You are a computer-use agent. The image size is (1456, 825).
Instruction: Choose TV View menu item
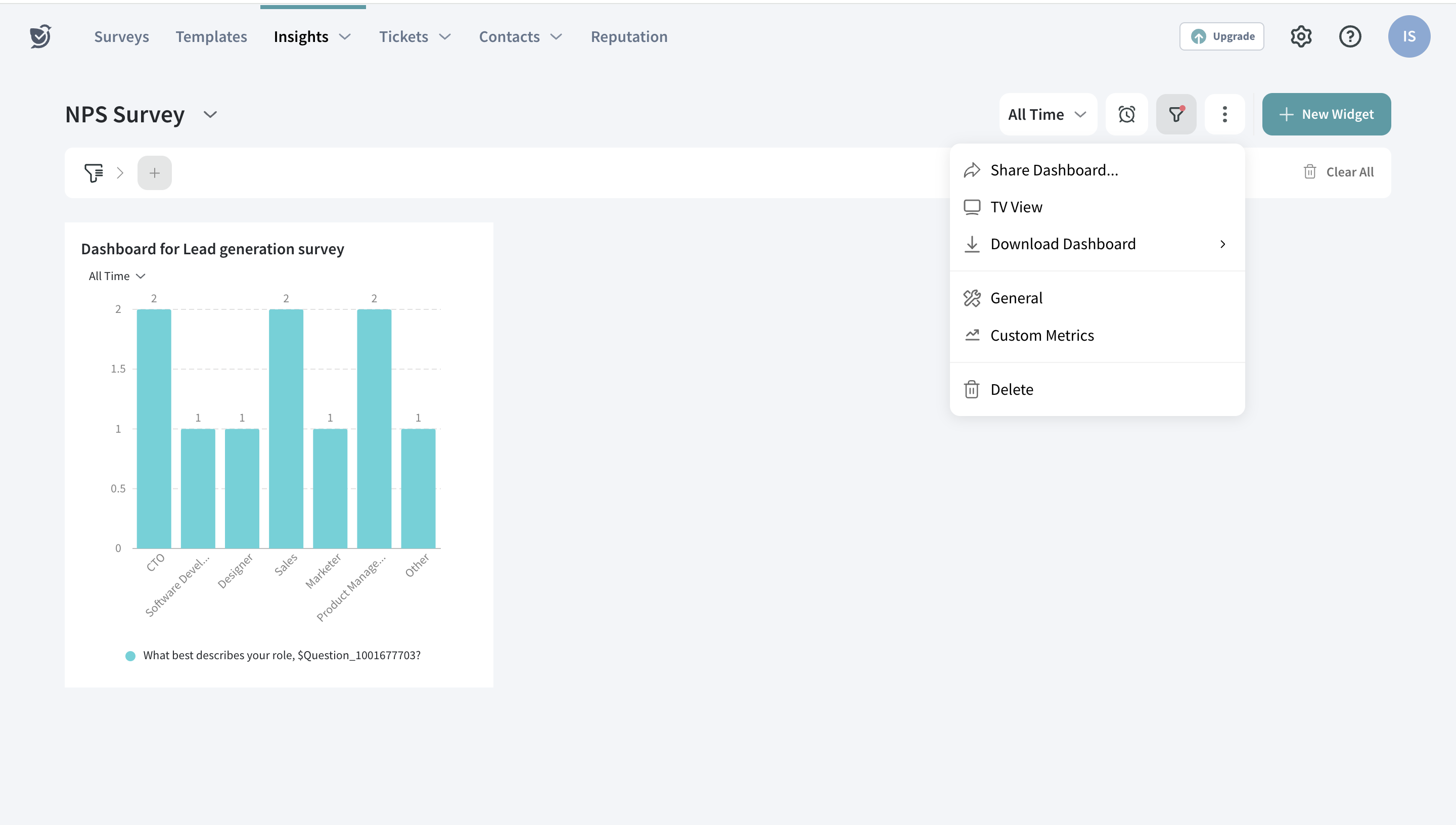tap(1016, 207)
